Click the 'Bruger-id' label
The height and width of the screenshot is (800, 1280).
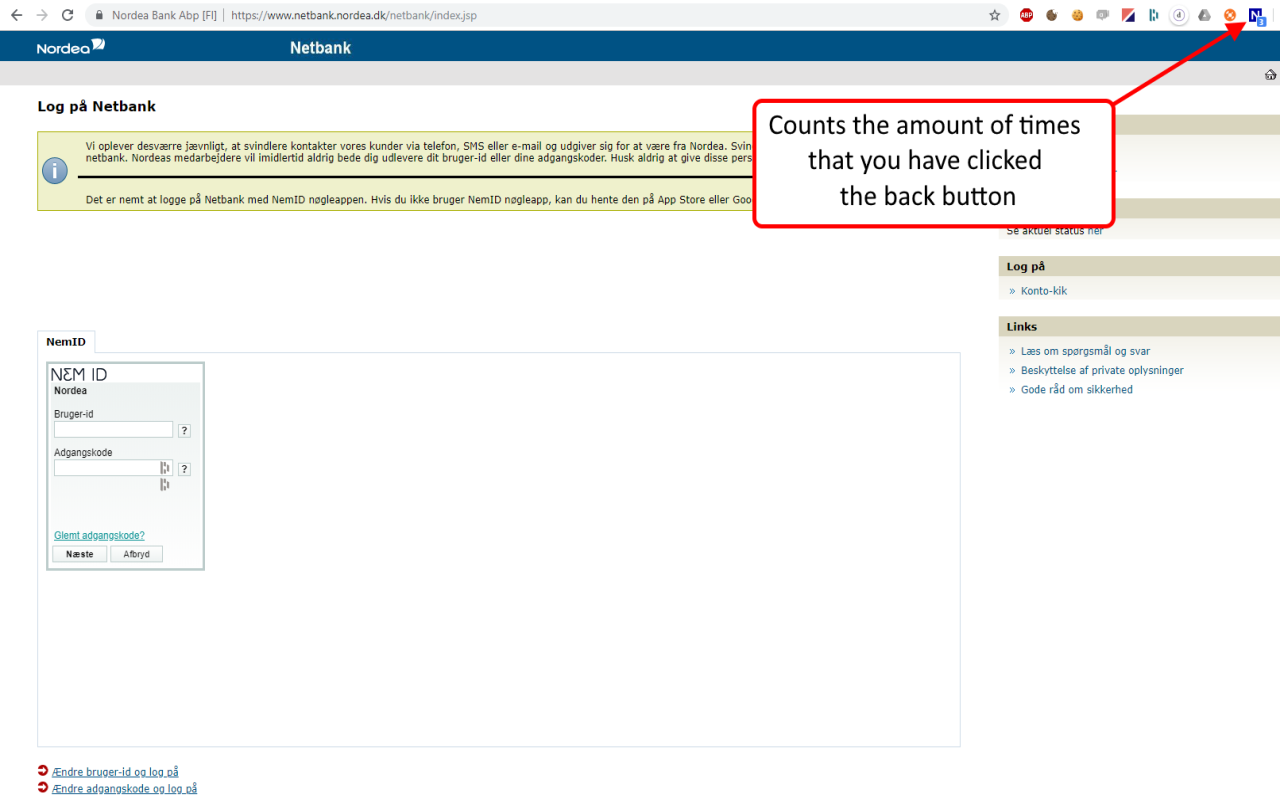[x=74, y=414]
